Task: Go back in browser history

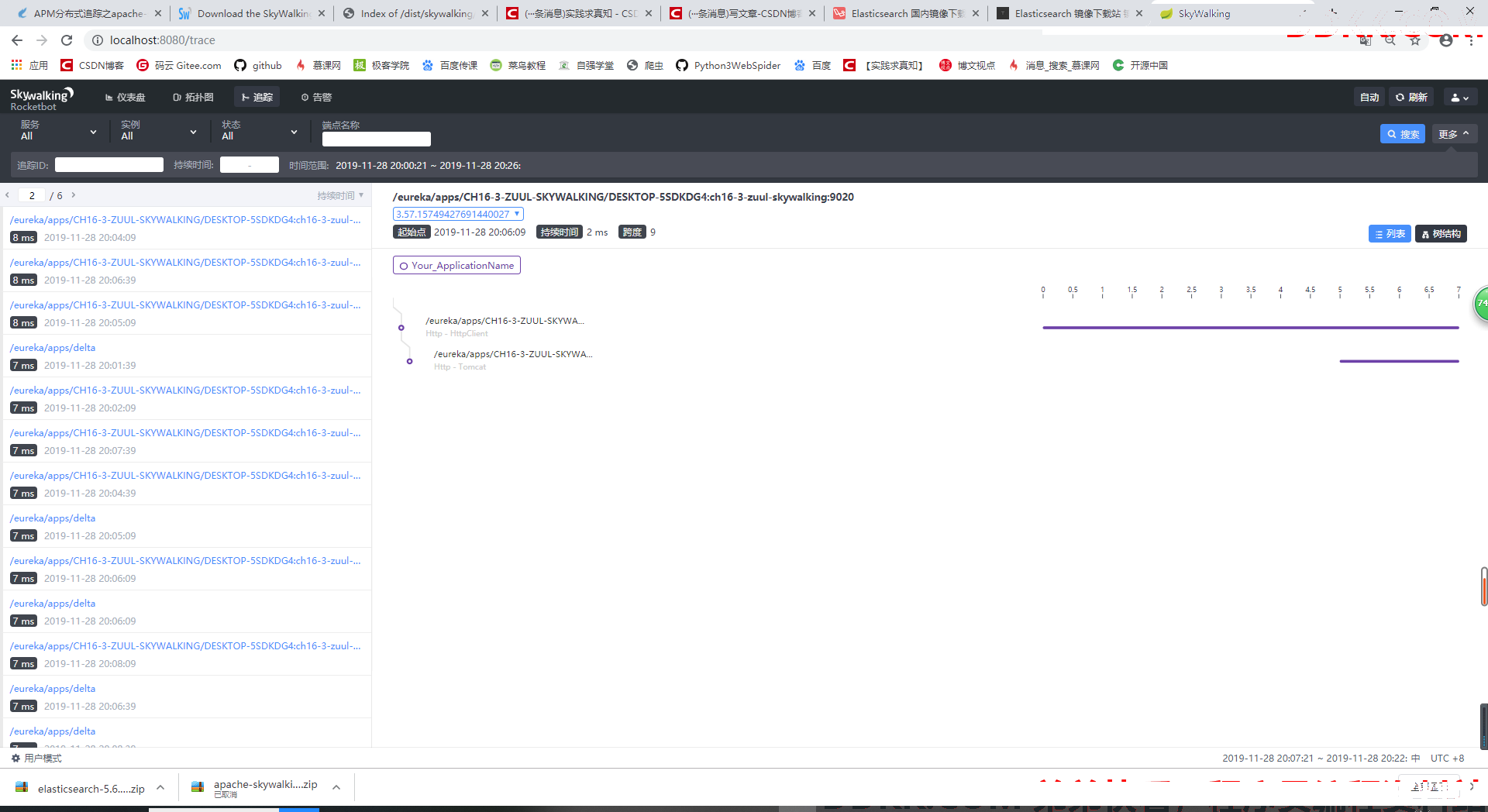Action: click(17, 40)
